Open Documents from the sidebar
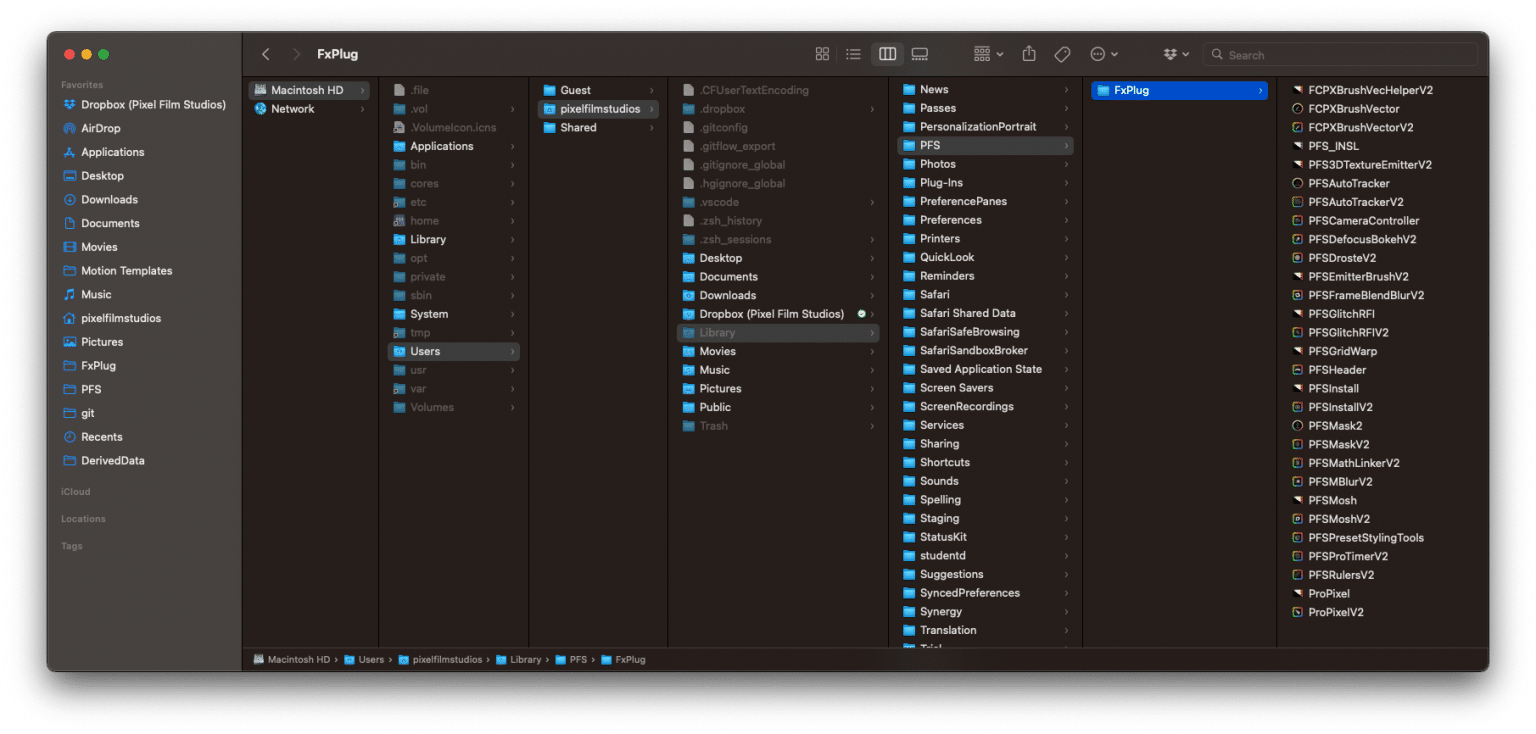 [102, 223]
